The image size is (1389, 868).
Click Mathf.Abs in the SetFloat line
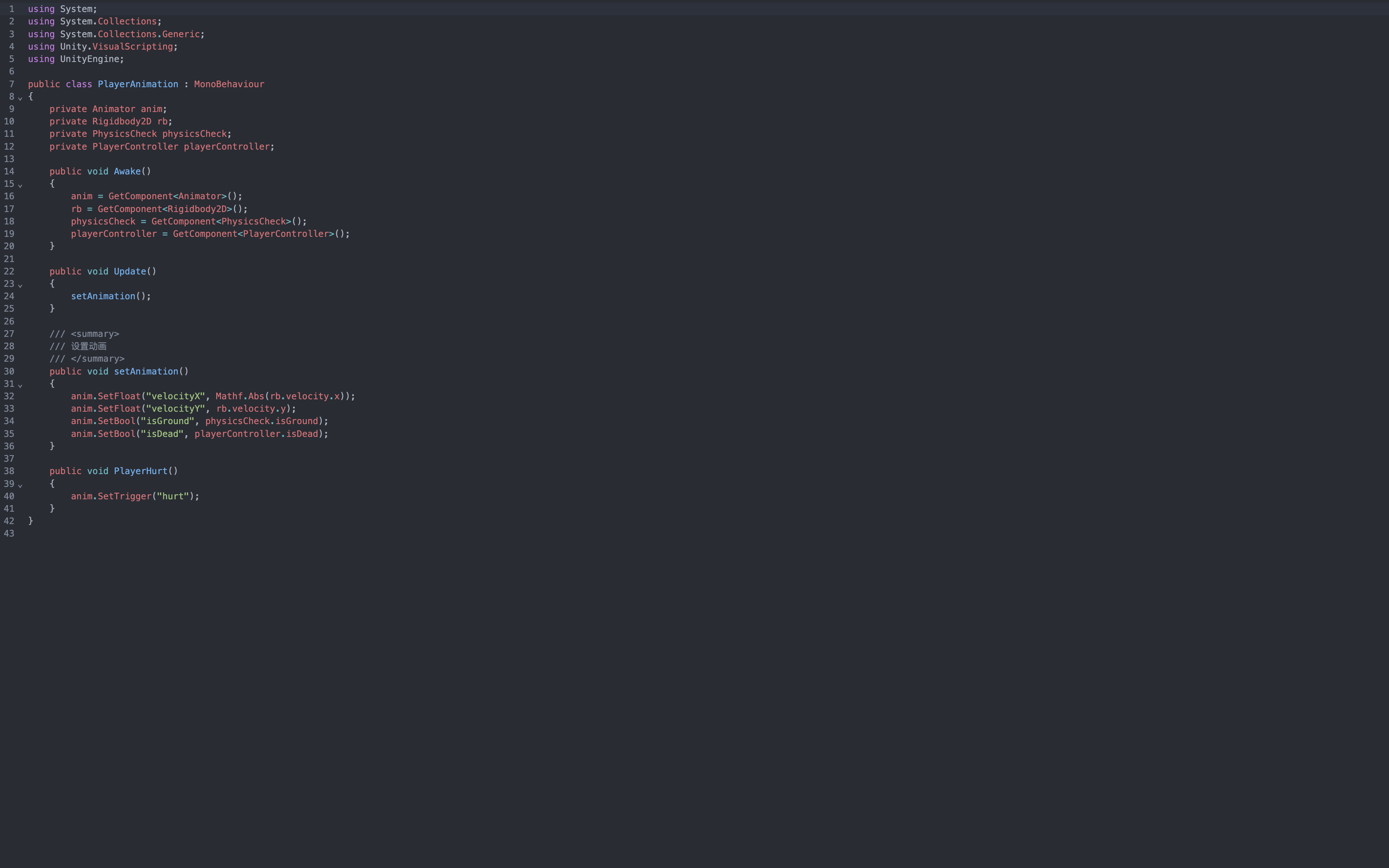coord(239,396)
